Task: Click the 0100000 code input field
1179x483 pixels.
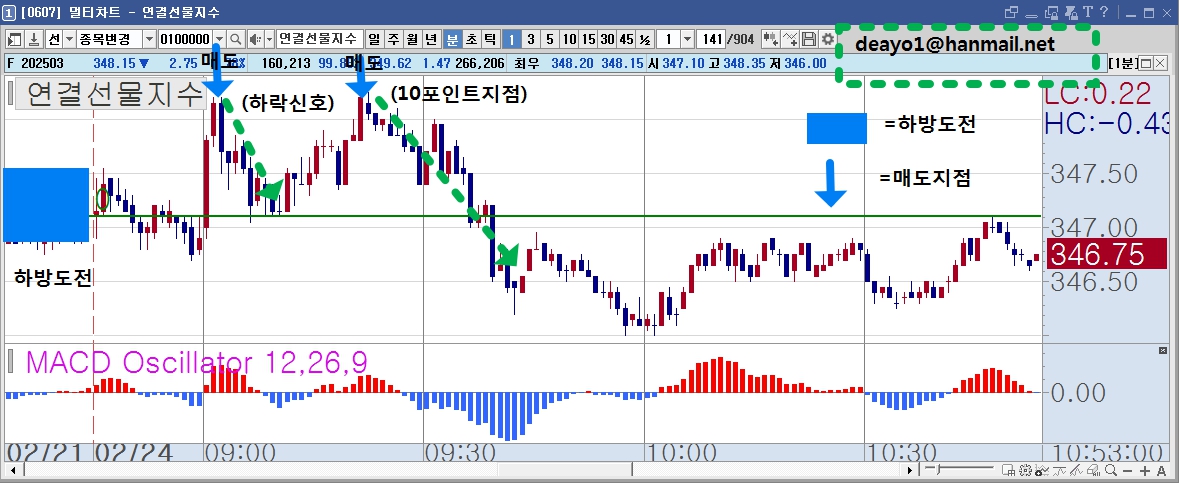Action: 186,39
